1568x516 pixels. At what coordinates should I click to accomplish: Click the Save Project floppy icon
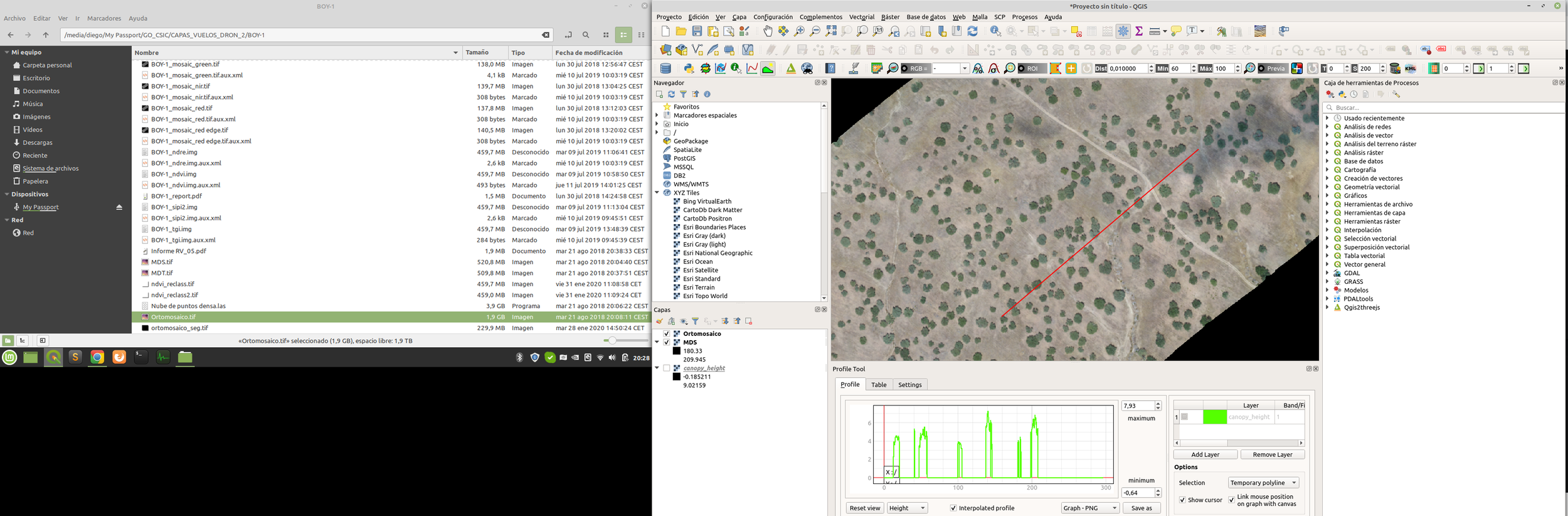click(697, 31)
